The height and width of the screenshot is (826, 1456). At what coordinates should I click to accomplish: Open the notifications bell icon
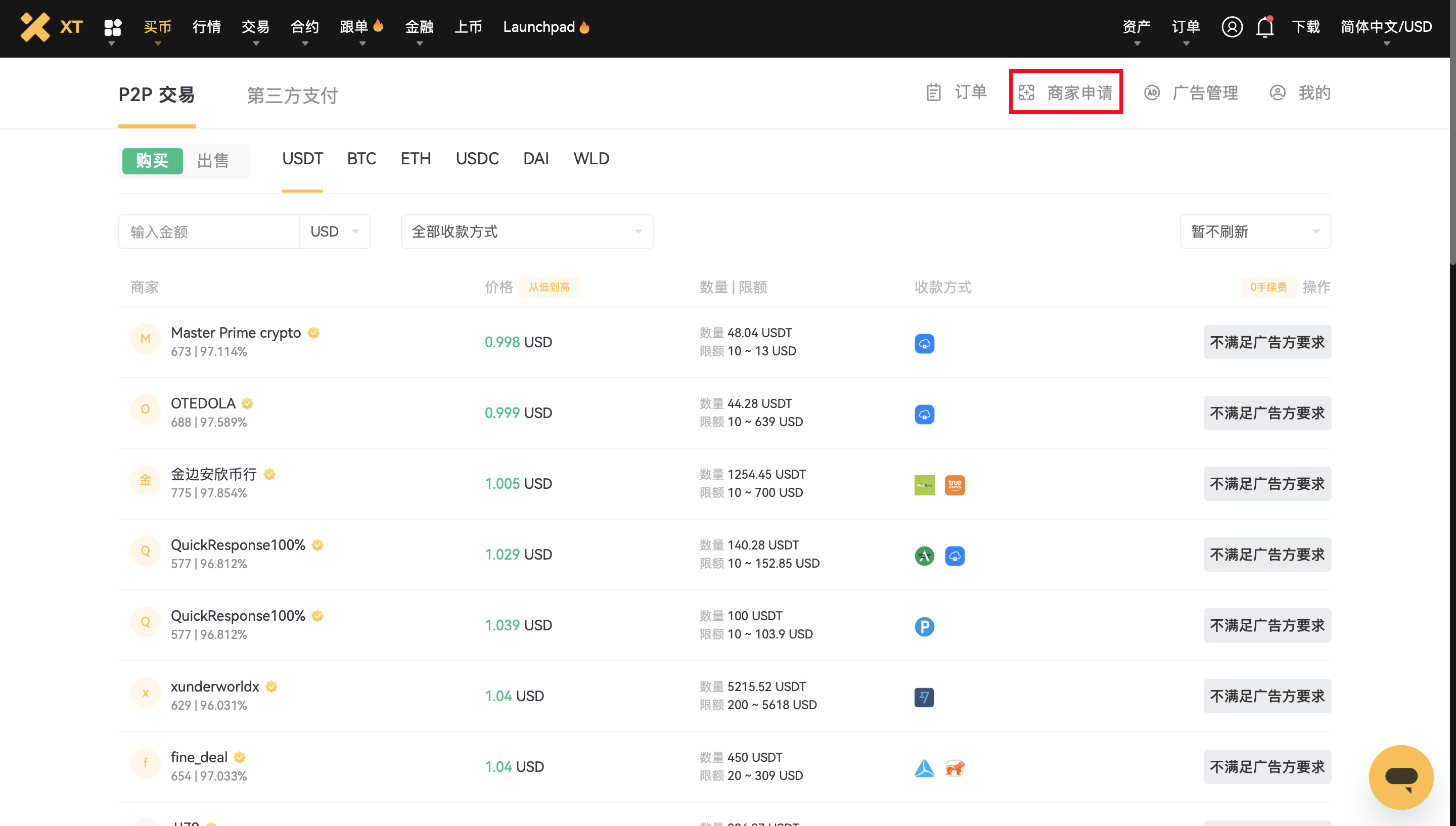(x=1264, y=27)
